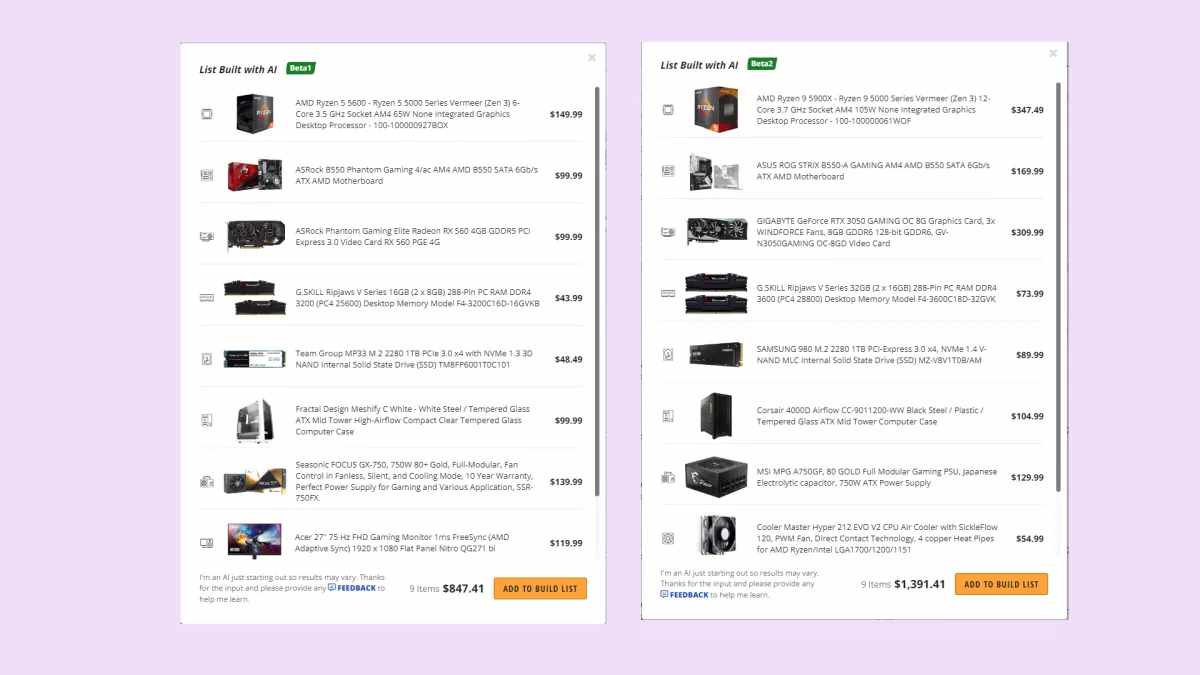Screen dimensions: 1200x675
Task: Open G.SKILL Ripjaws V 32GB description
Action: pos(878,293)
